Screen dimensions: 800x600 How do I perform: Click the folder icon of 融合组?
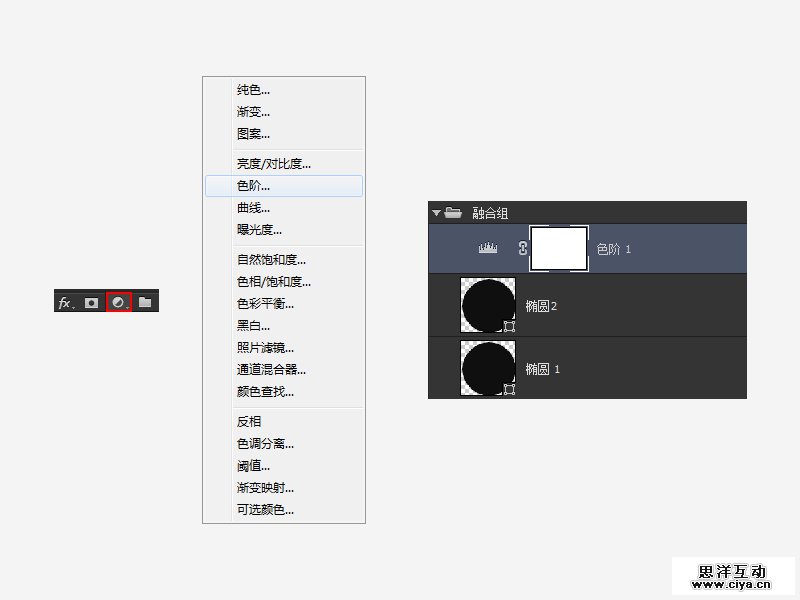point(453,212)
